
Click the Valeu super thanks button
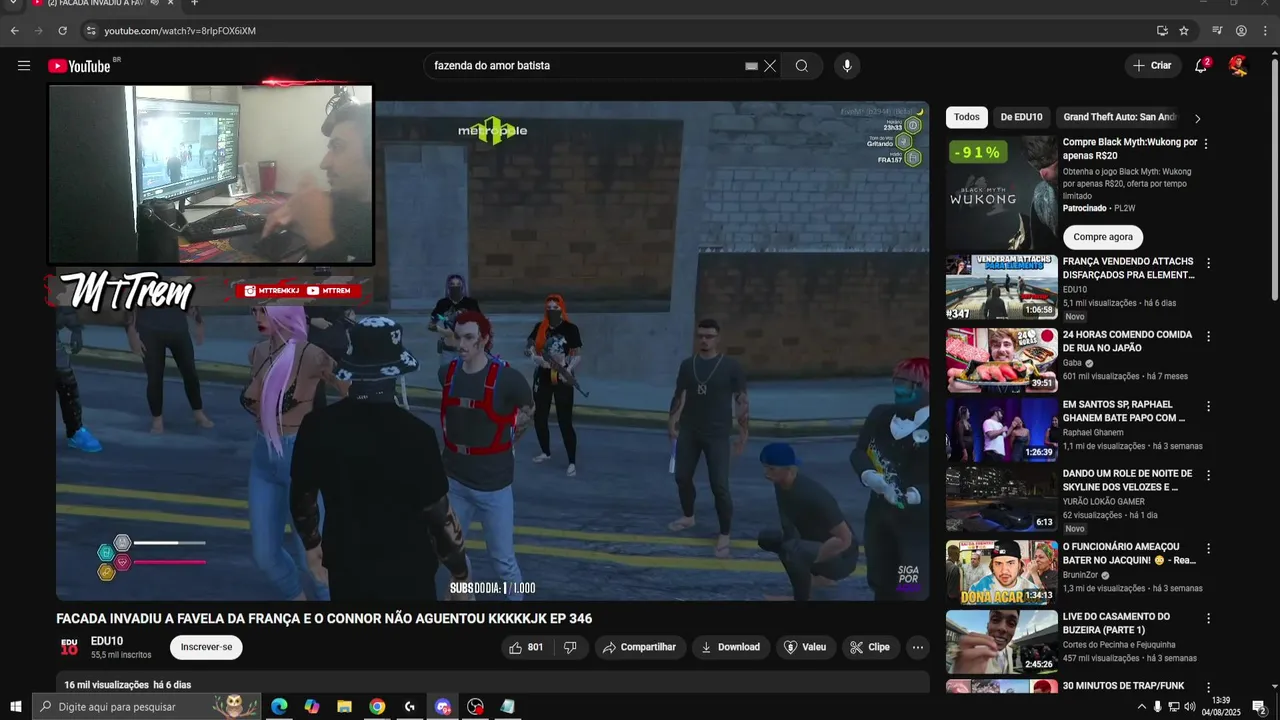806,647
